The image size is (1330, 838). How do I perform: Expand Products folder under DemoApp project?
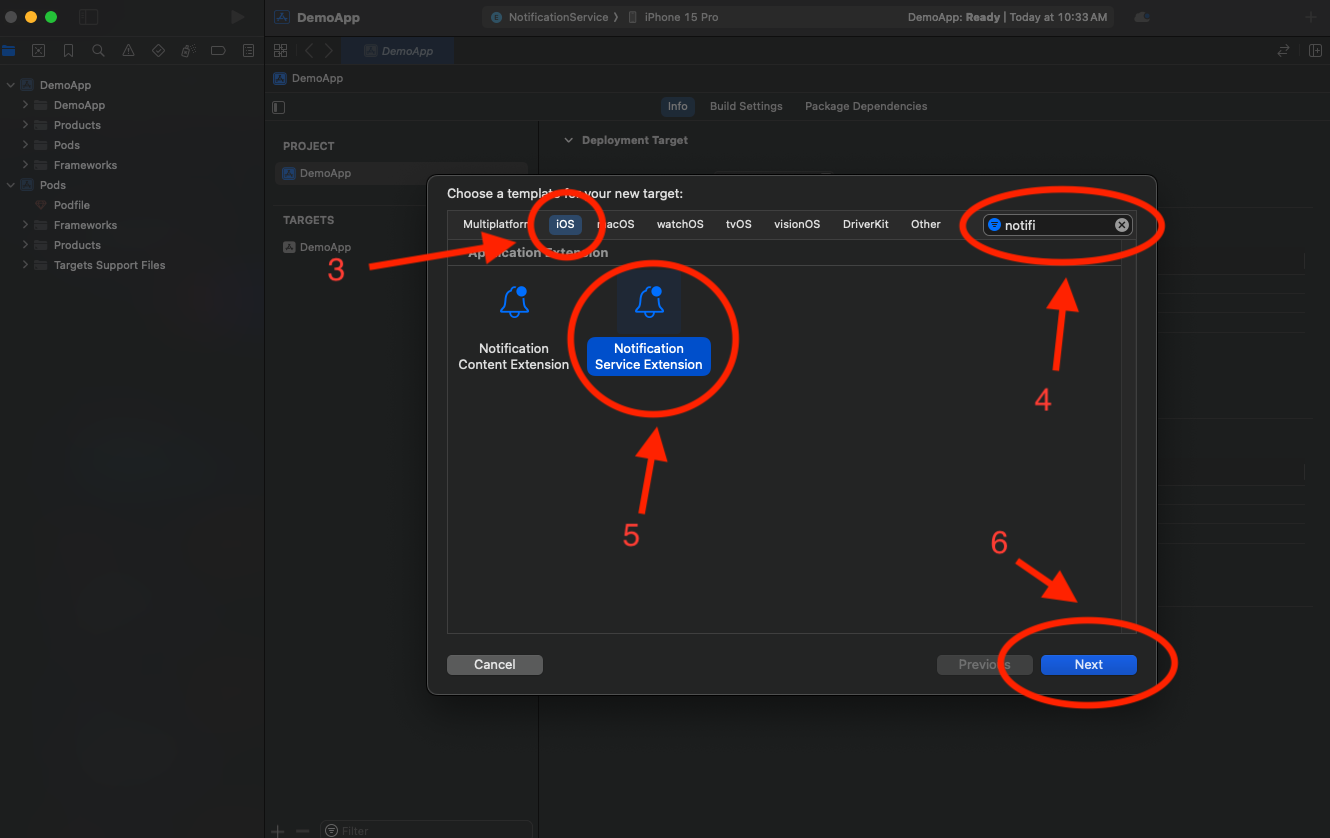pos(26,125)
